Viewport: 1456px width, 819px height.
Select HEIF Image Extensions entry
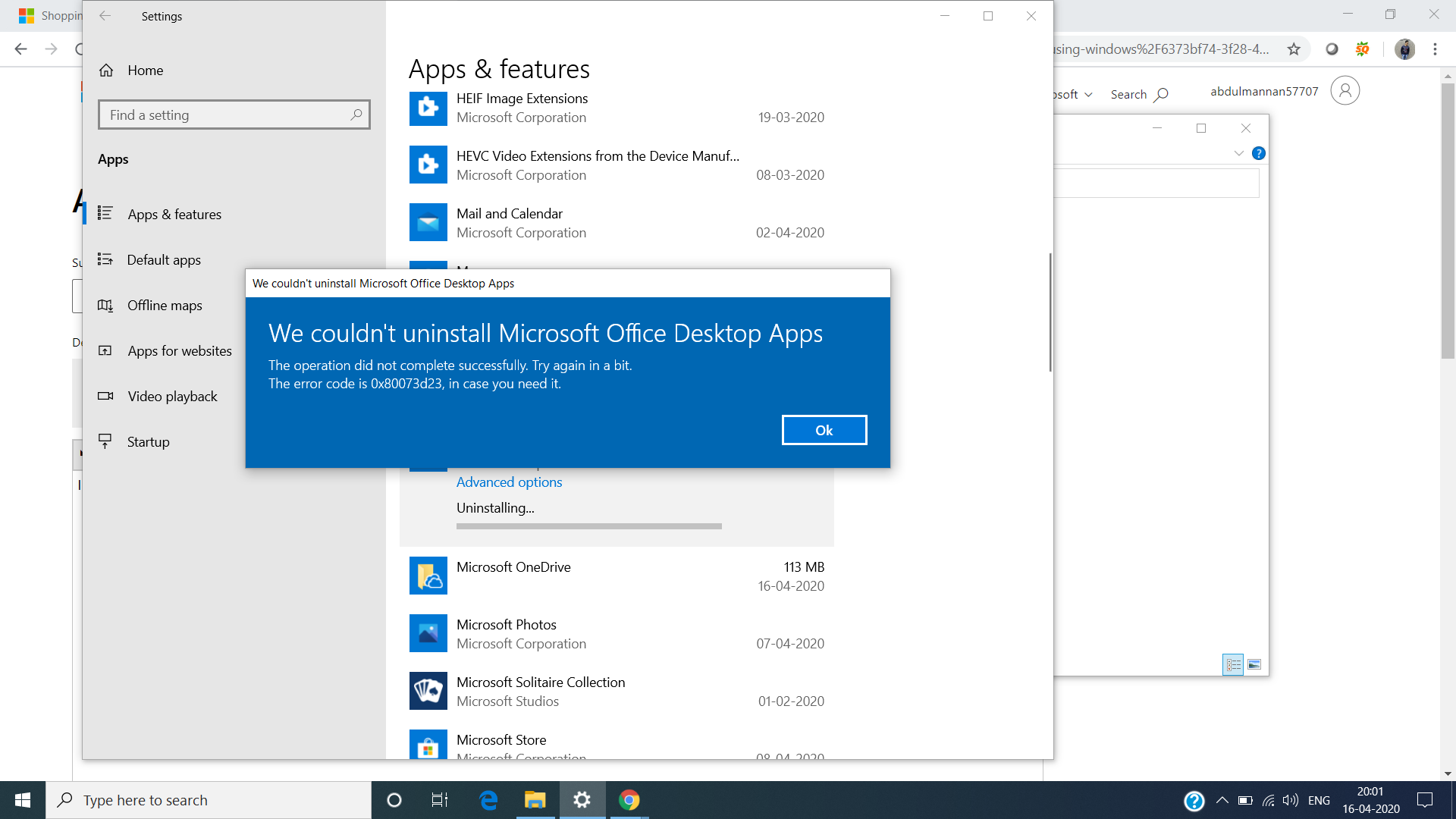click(617, 108)
